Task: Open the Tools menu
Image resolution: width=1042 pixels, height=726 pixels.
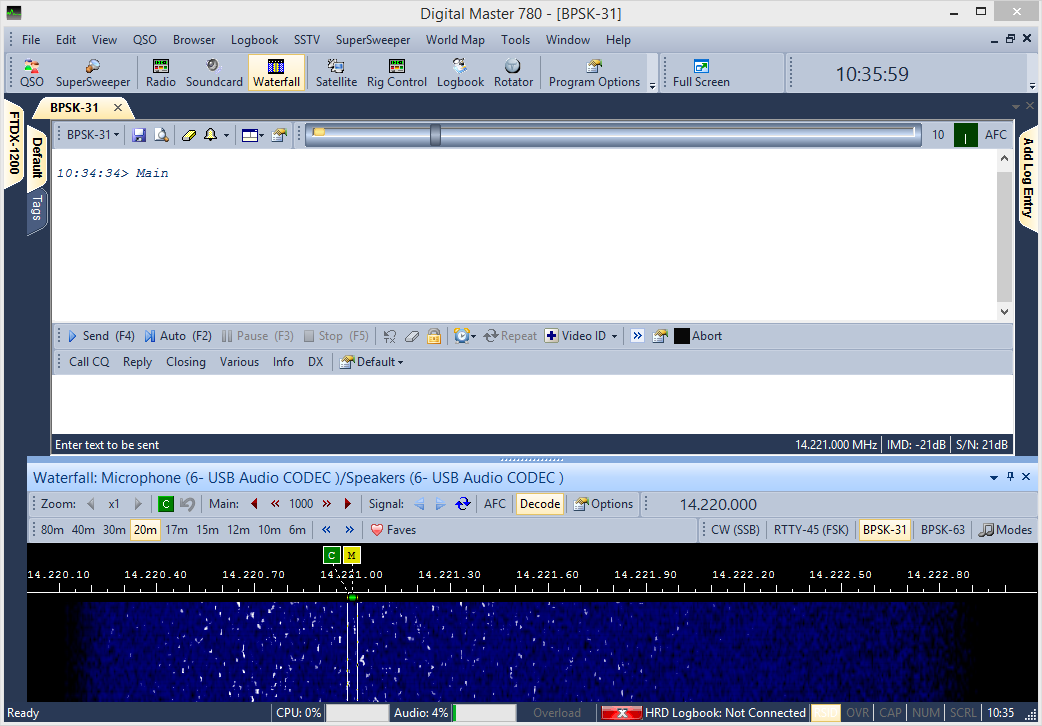Action: click(x=516, y=40)
